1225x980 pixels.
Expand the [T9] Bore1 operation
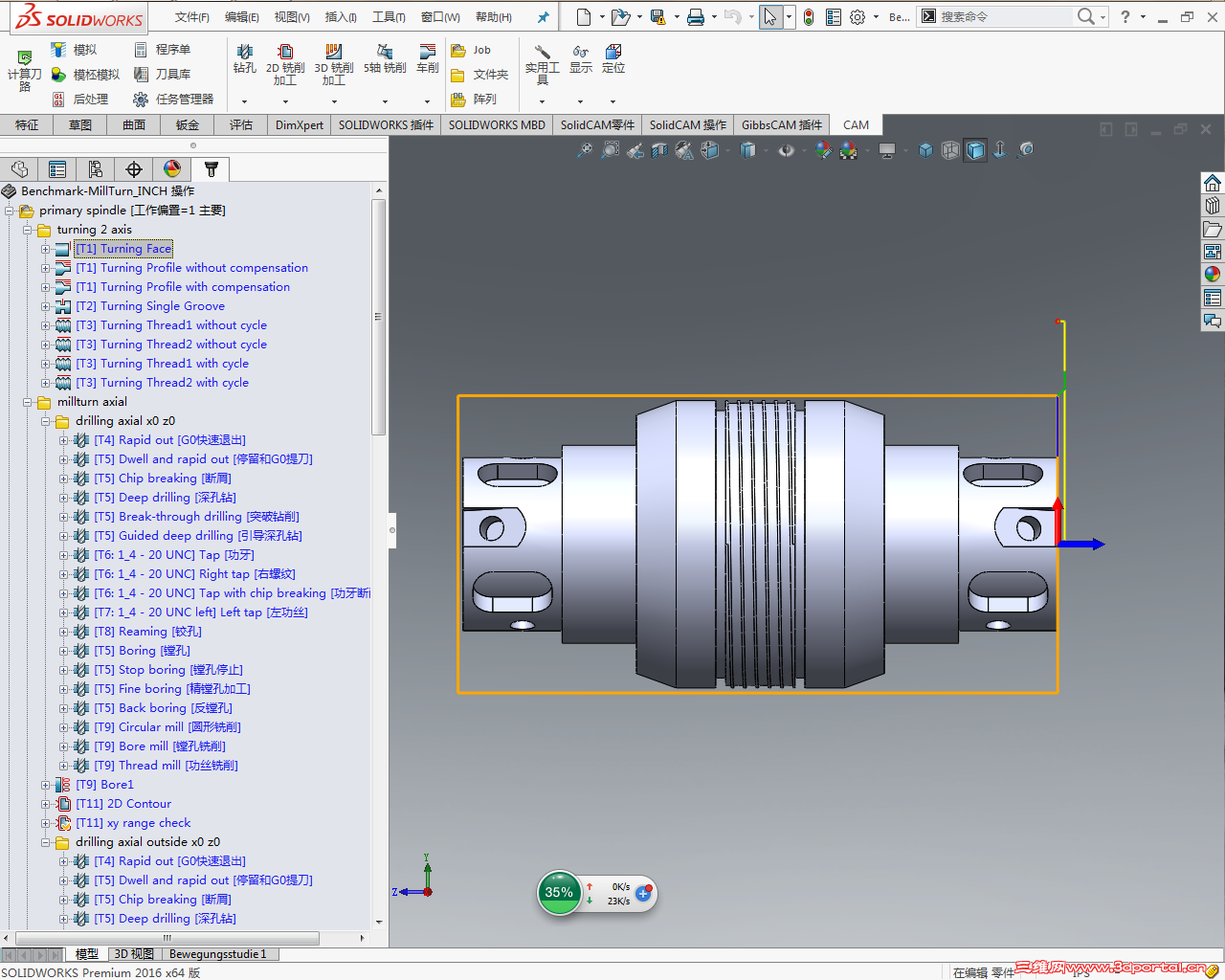45,785
